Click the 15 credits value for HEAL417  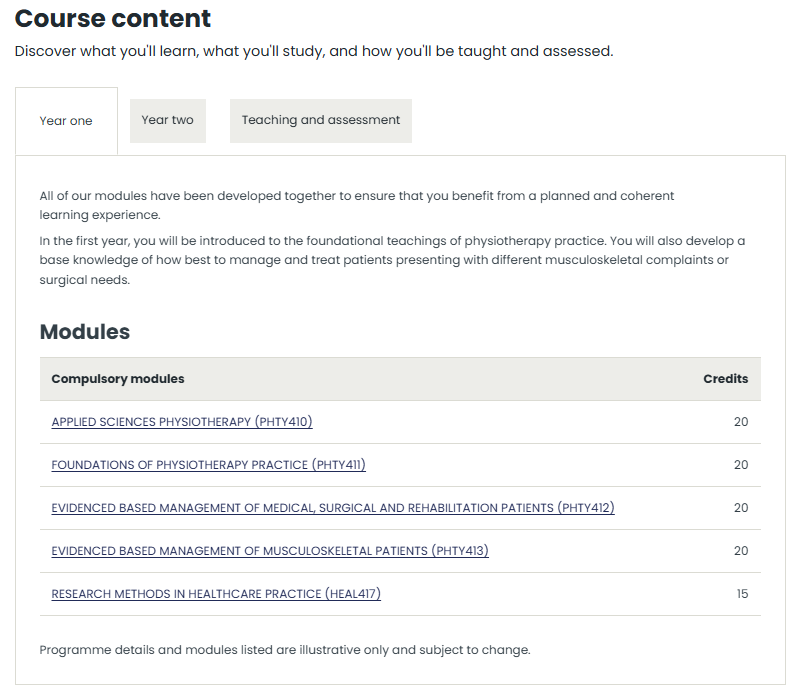coord(741,594)
